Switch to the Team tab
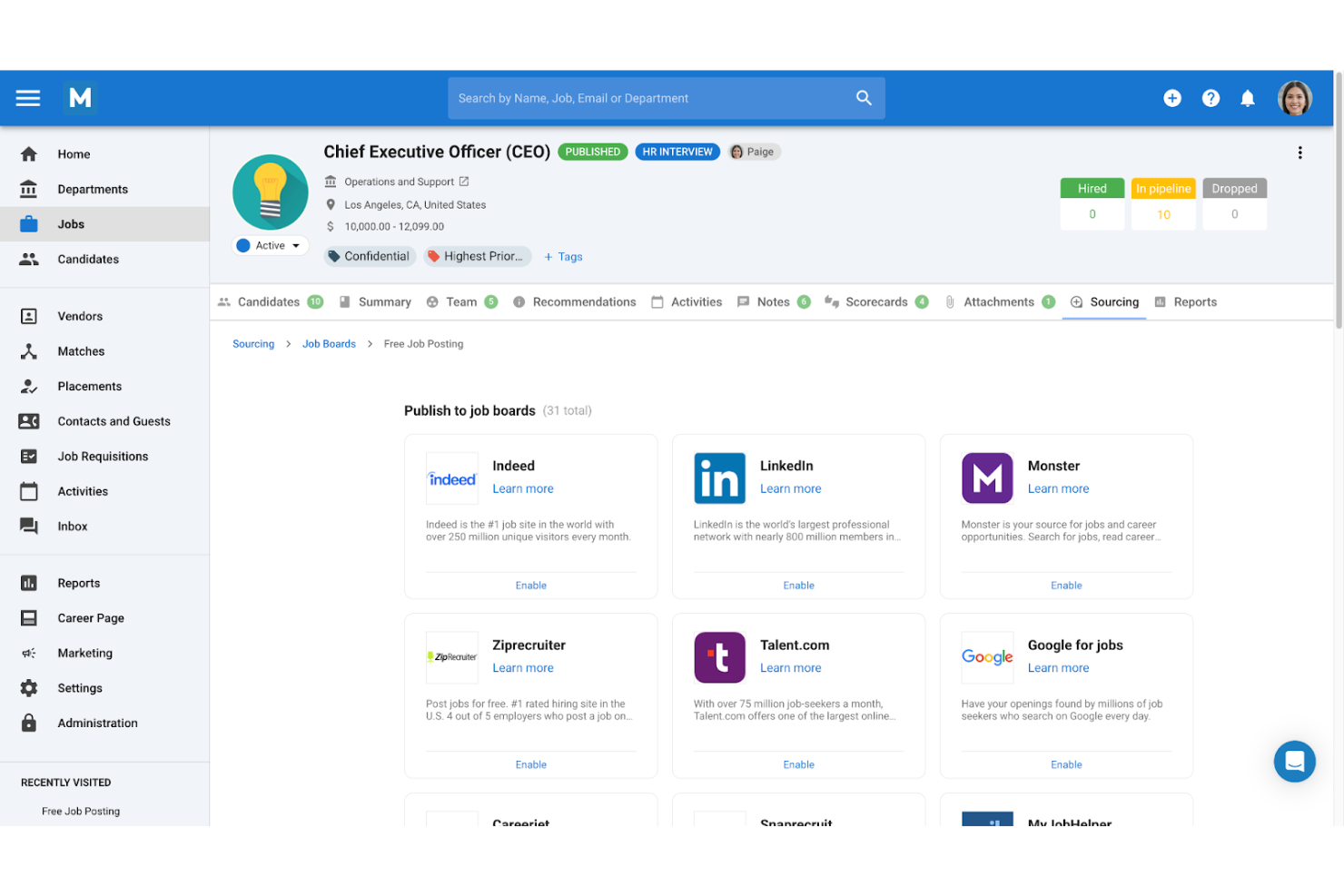Viewport: 1344px width, 896px height. (x=461, y=302)
